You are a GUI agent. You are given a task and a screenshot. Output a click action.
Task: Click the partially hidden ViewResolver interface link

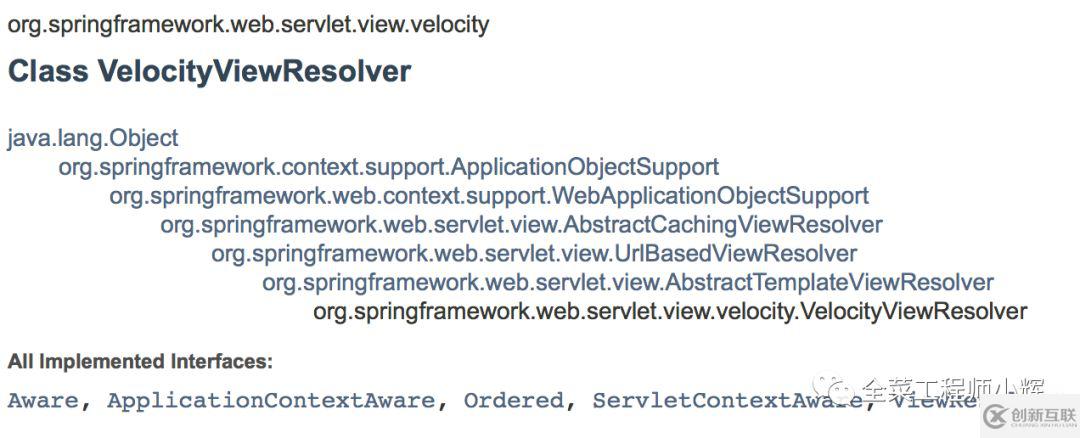[x=933, y=401]
